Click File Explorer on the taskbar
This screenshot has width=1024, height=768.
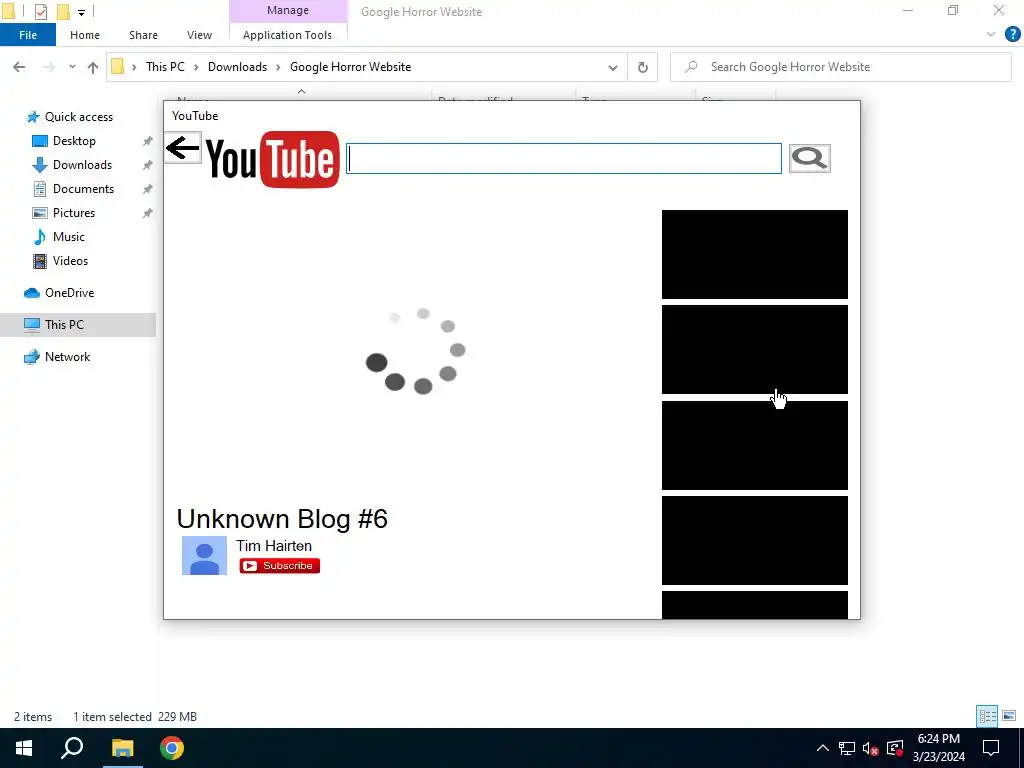pyautogui.click(x=122, y=748)
